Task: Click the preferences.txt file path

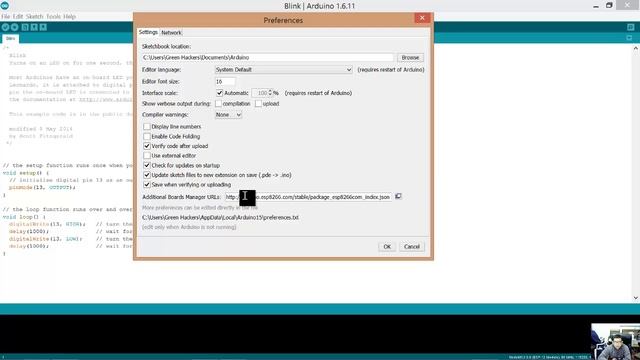Action: pos(220,218)
